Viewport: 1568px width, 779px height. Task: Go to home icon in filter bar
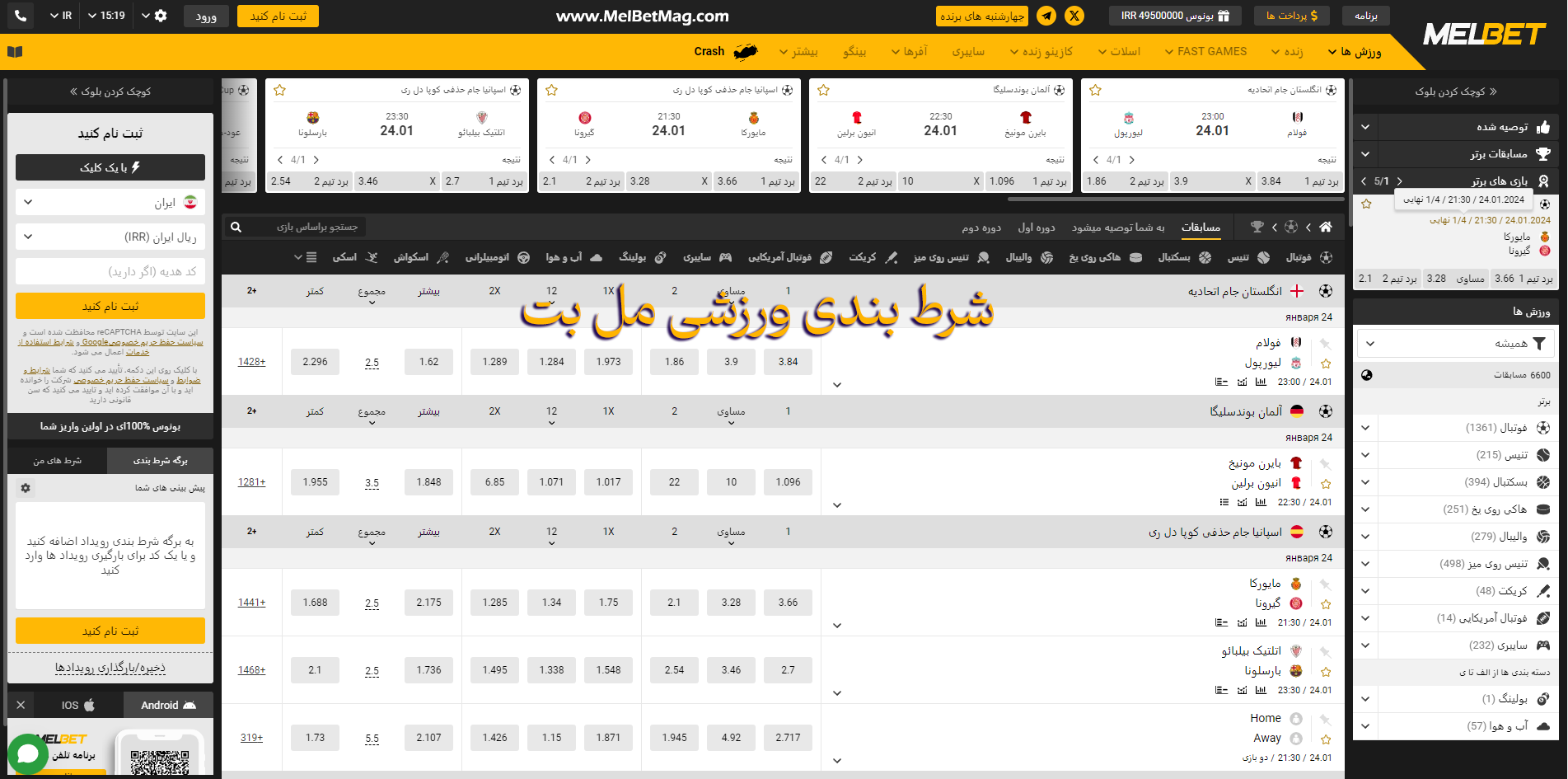click(x=1326, y=227)
